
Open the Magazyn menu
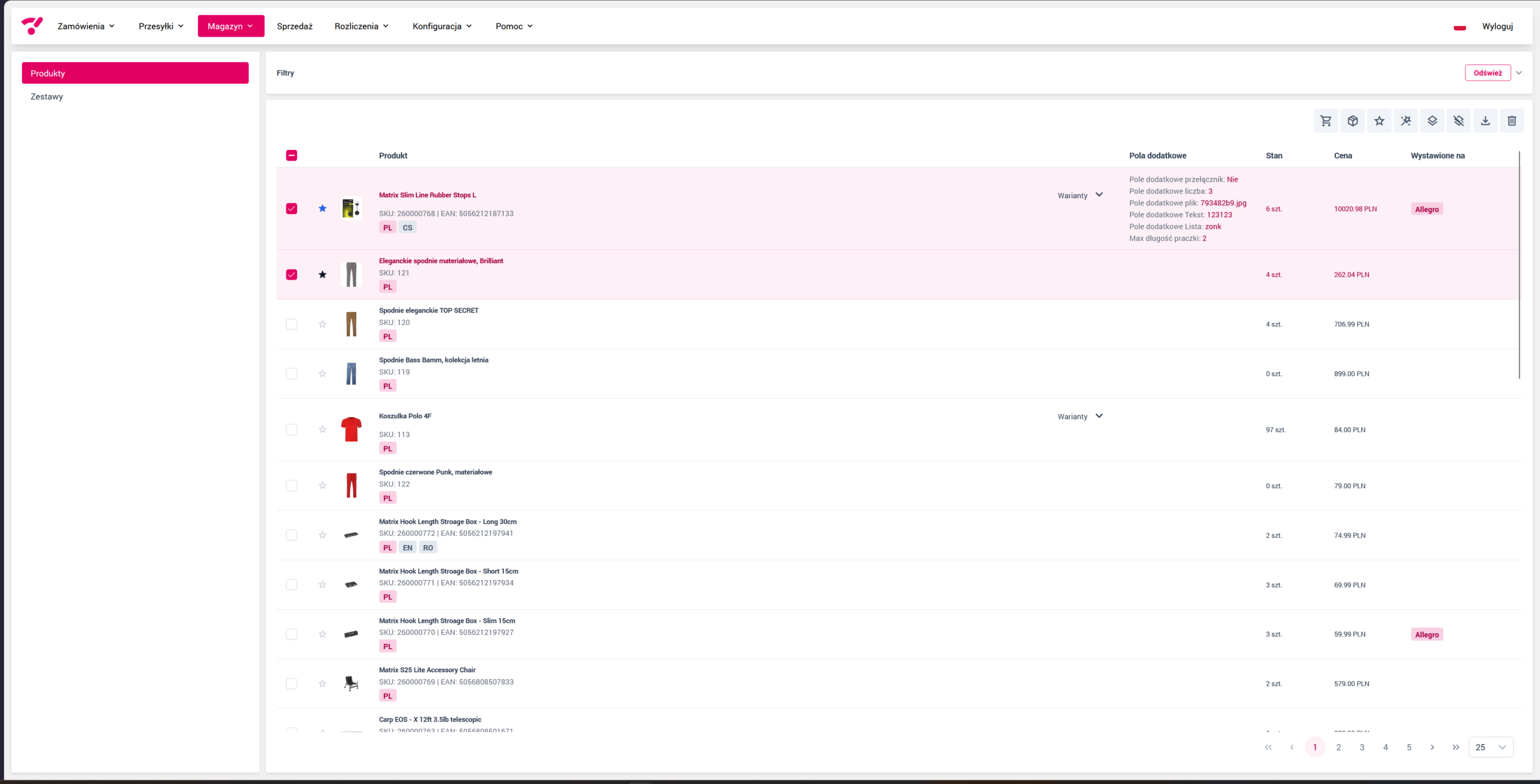click(x=231, y=26)
